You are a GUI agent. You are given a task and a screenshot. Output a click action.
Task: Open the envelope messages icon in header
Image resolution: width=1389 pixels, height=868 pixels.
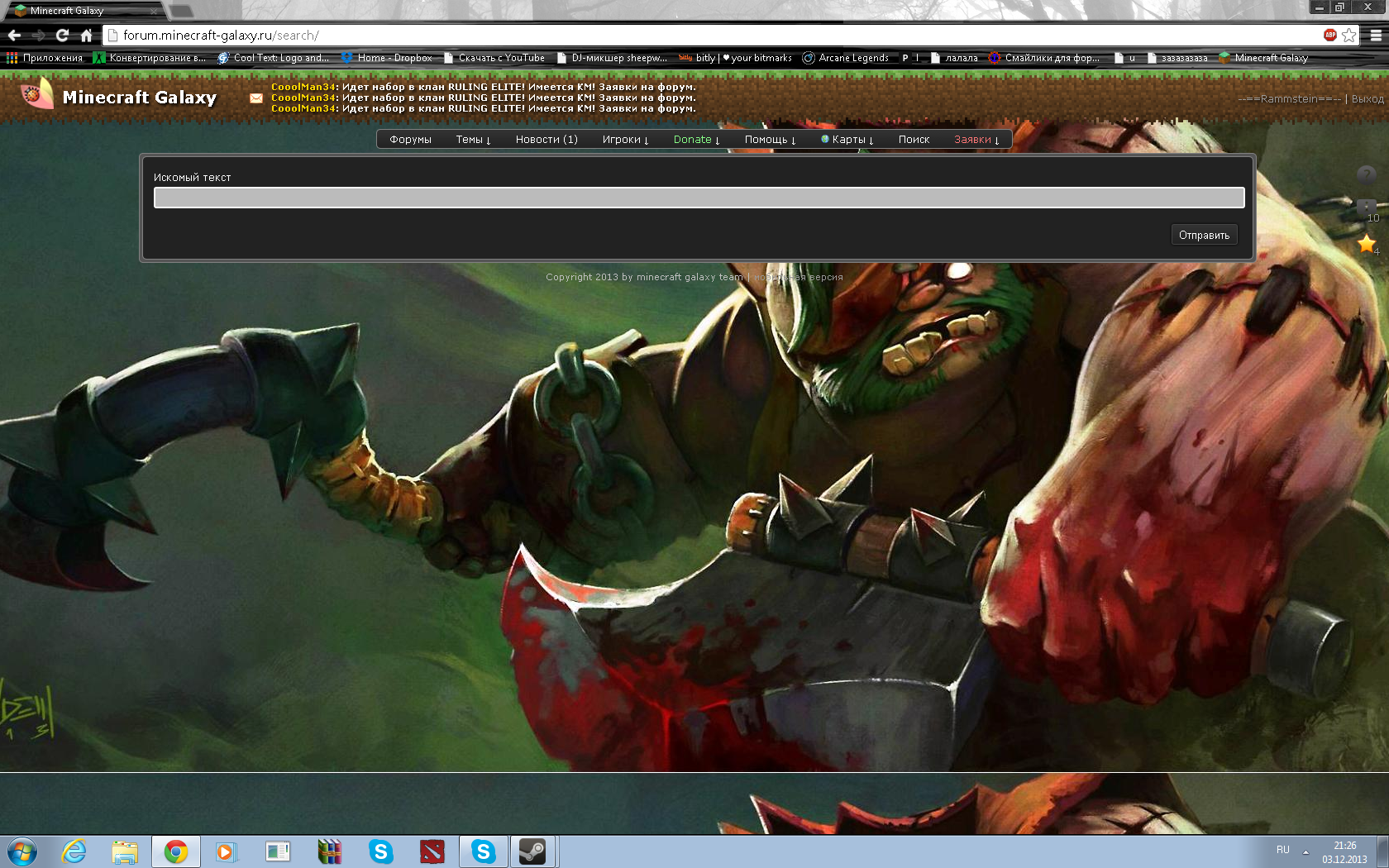[256, 98]
